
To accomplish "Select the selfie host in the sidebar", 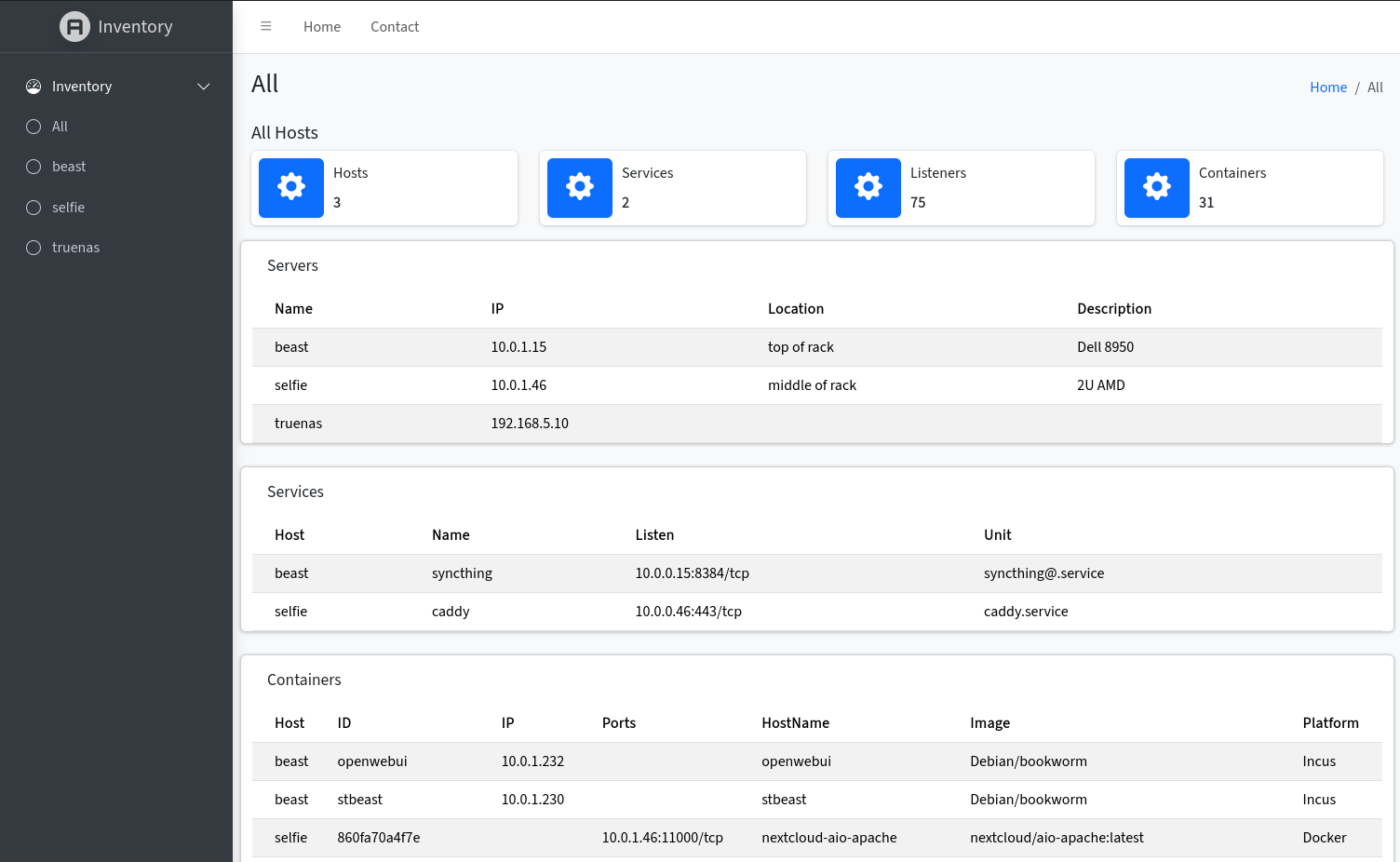I will [34, 207].
